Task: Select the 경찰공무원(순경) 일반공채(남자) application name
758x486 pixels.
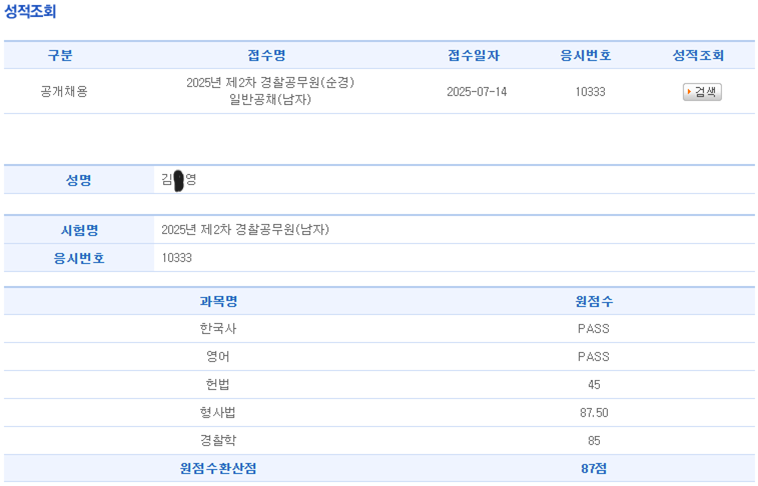Action: (270, 91)
